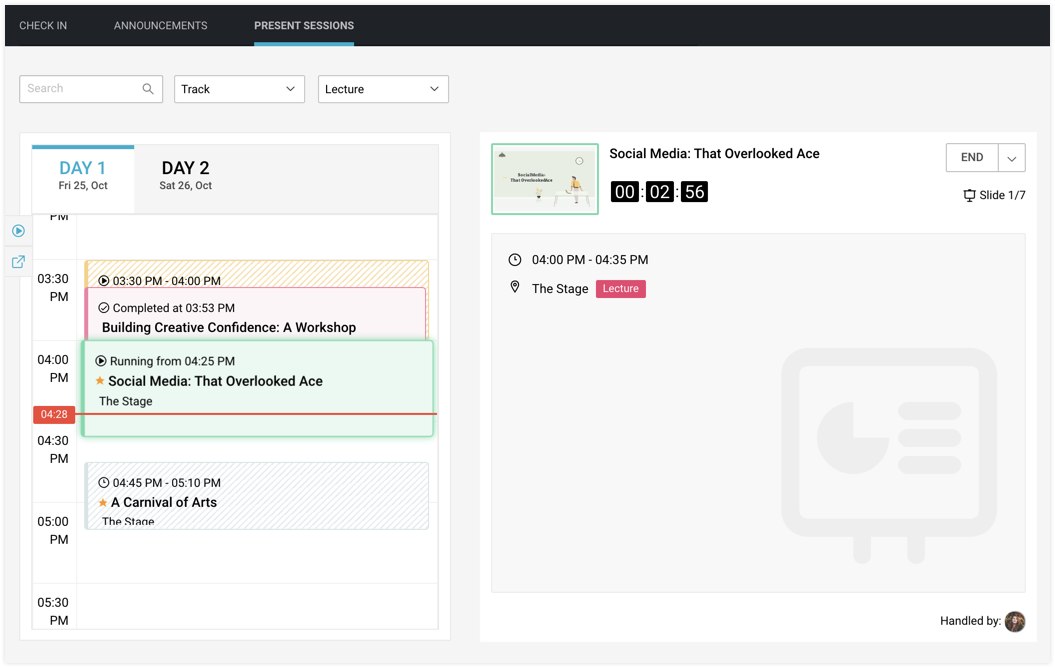Click the session slide thumbnail preview
The height and width of the screenshot is (668, 1055).
pyautogui.click(x=545, y=179)
